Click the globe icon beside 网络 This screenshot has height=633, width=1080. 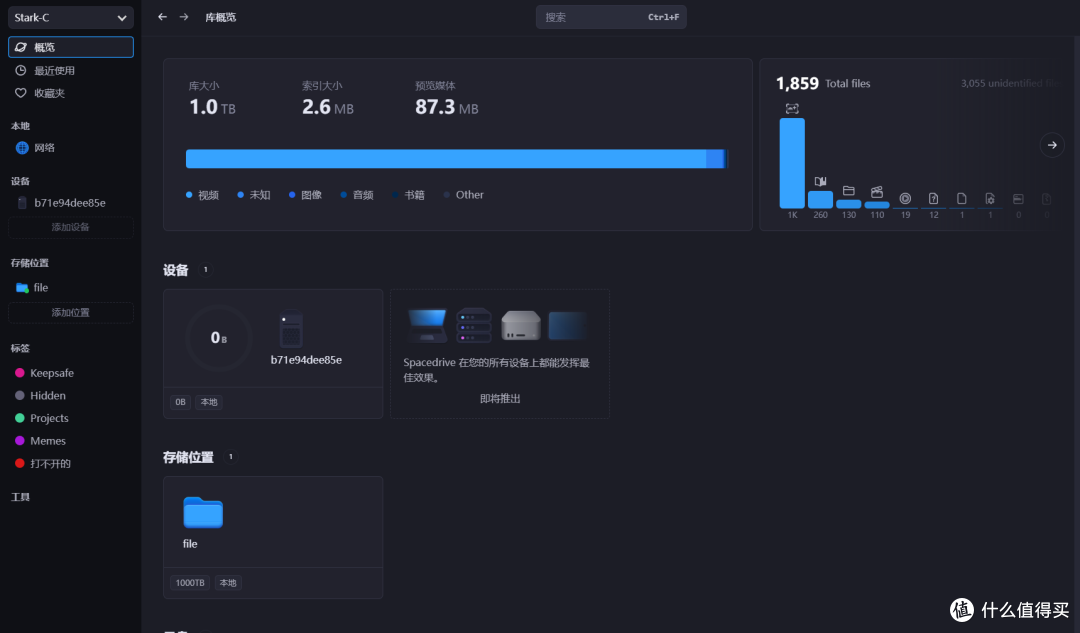click(22, 147)
